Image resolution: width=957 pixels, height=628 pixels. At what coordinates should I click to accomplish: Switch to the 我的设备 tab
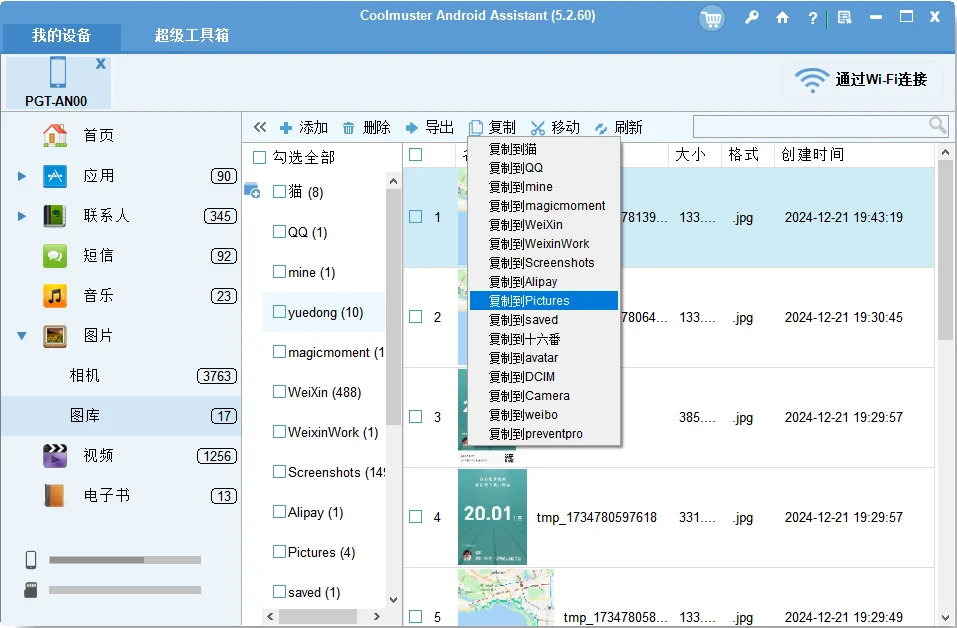coord(62,36)
